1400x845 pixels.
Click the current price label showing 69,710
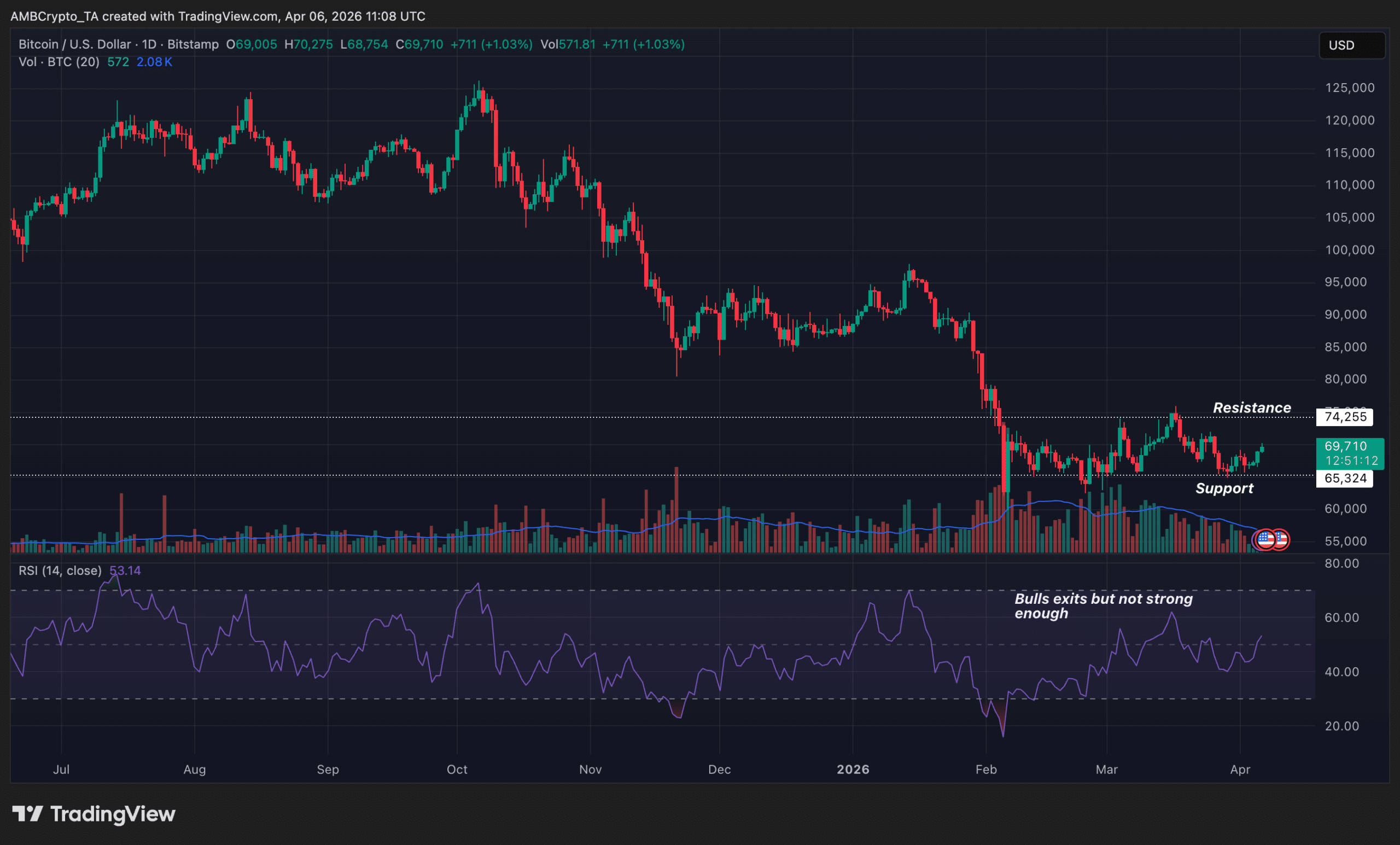tap(1351, 447)
